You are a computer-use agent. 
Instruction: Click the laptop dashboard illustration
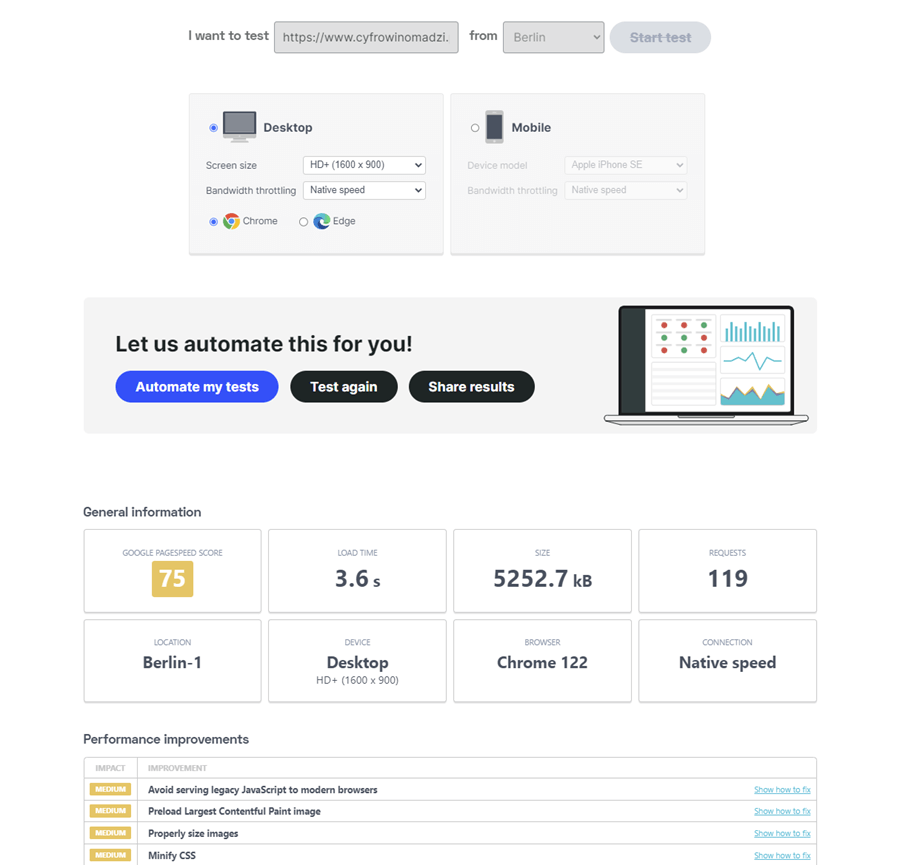tap(706, 365)
